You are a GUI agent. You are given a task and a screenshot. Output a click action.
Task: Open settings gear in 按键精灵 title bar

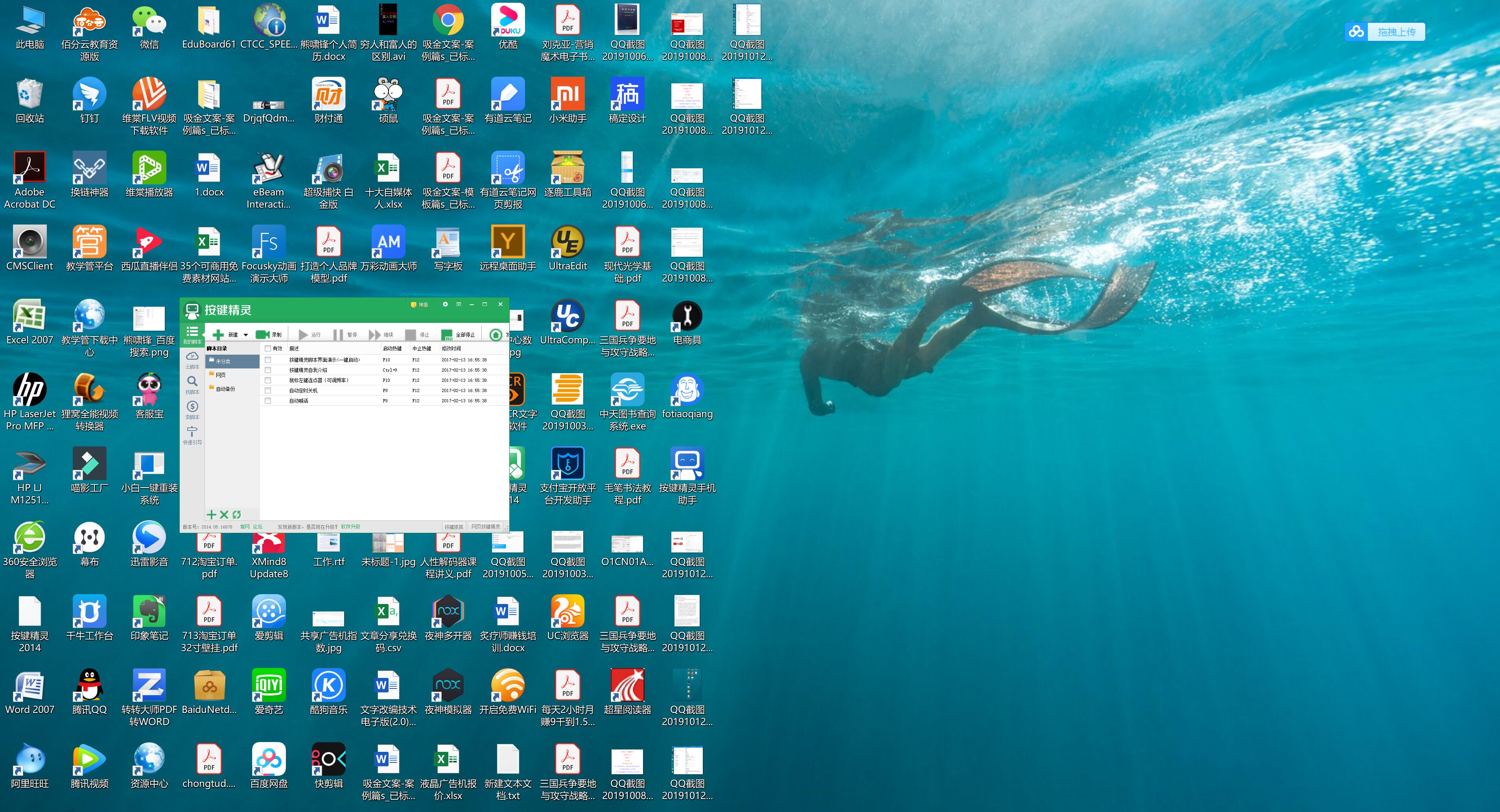point(446,304)
